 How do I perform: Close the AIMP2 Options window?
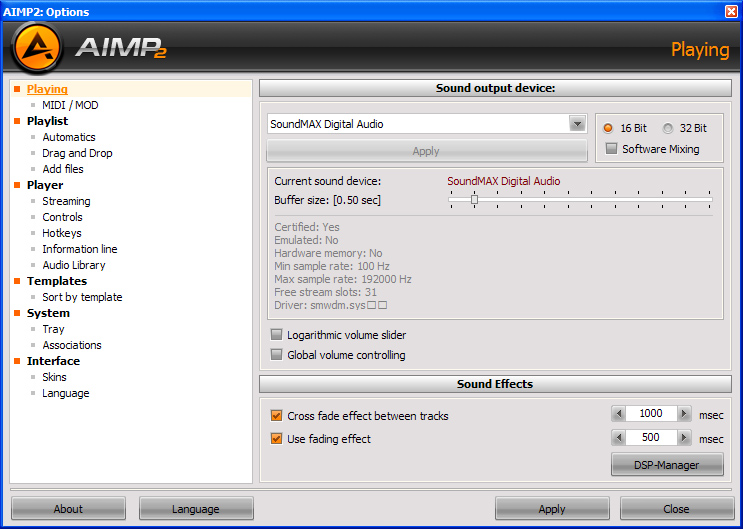coord(732,11)
